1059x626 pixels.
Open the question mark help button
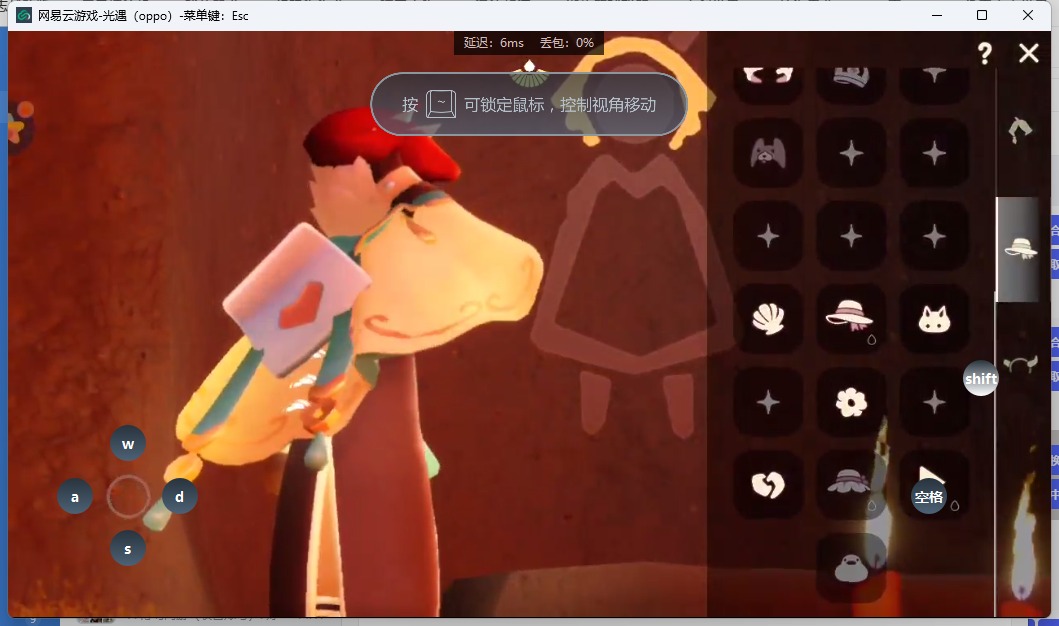tap(985, 53)
